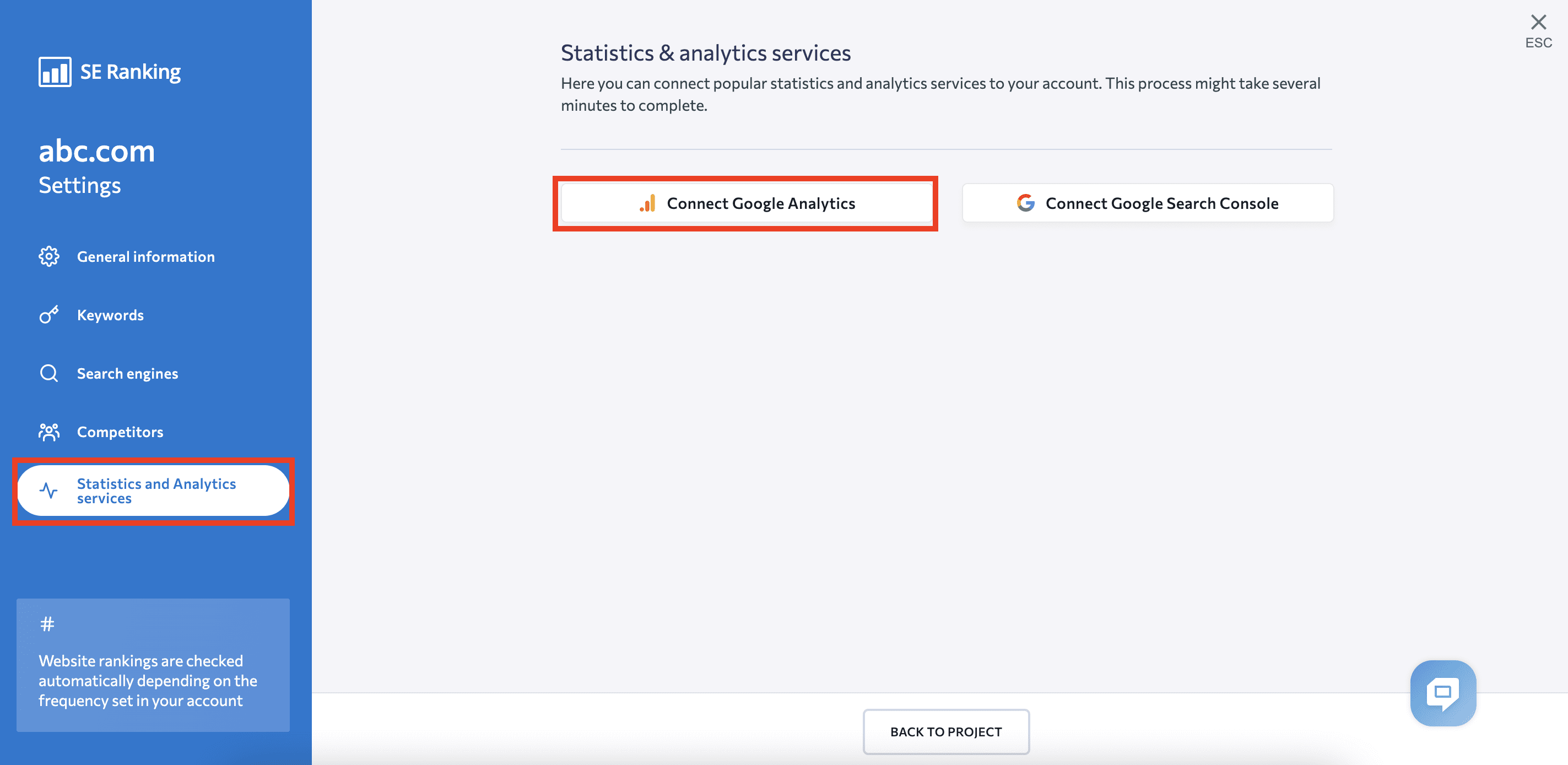This screenshot has height=765, width=1568.
Task: Click the Google Analytics bar-chart icon
Action: [x=648, y=203]
